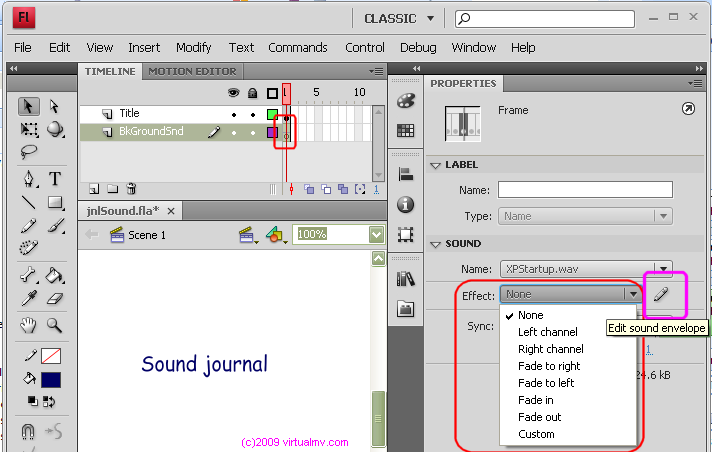This screenshot has height=452, width=712.
Task: Pick the Eyedropper tool
Action: click(29, 298)
